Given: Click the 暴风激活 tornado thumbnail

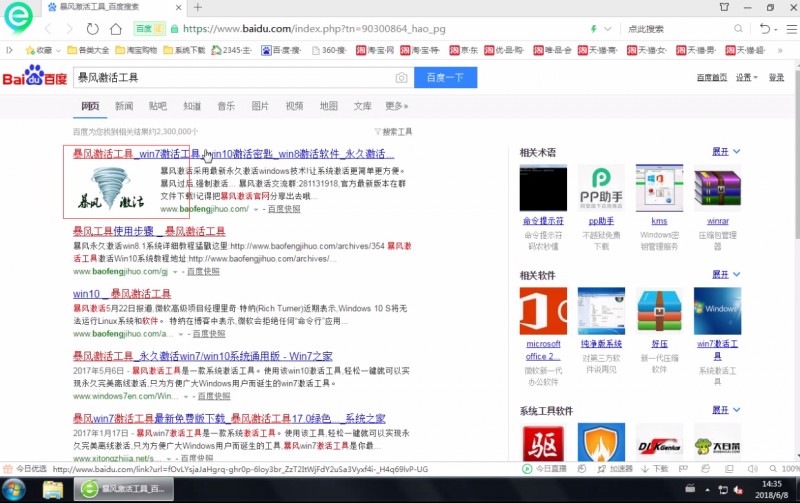Looking at the screenshot, I should [x=111, y=188].
